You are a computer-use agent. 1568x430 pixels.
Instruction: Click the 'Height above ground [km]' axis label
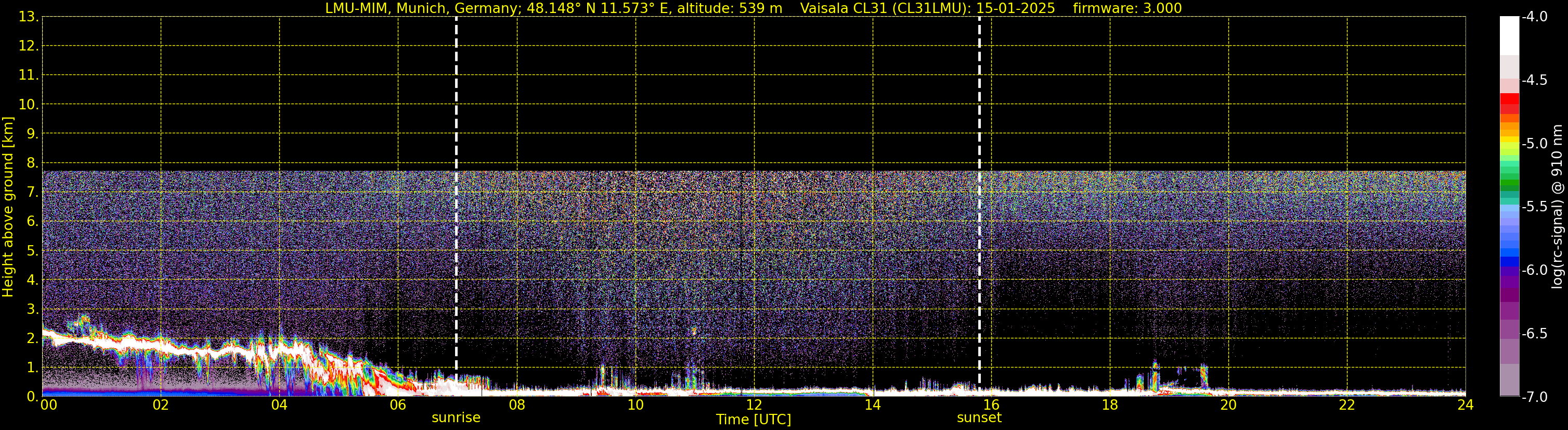[x=8, y=207]
